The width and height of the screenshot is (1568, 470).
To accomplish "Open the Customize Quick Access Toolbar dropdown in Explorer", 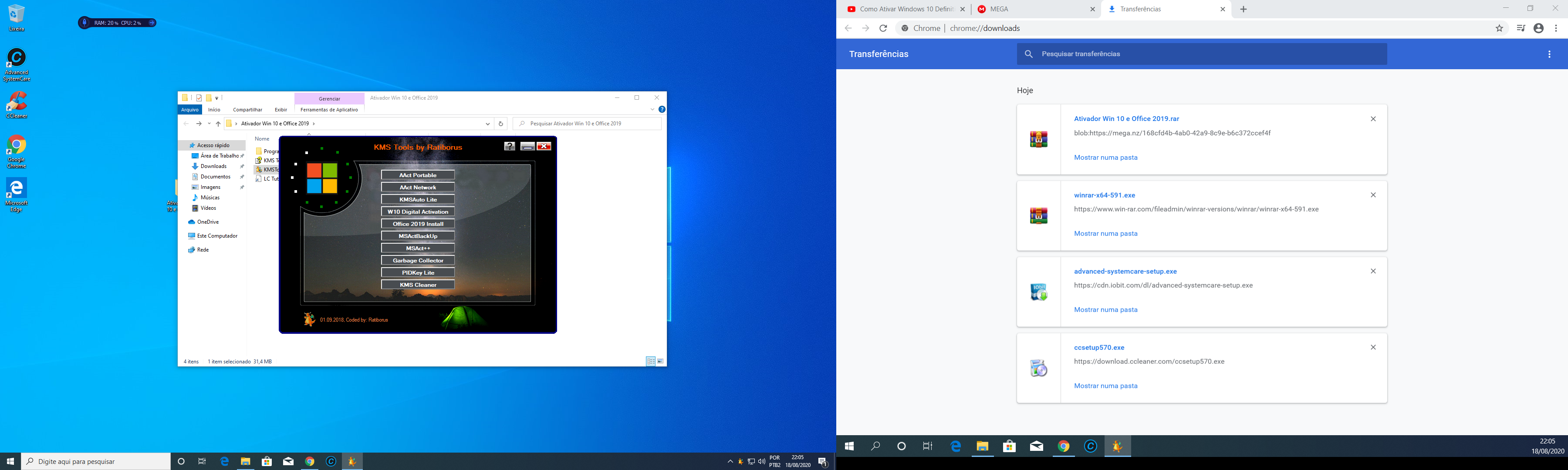I will point(217,98).
